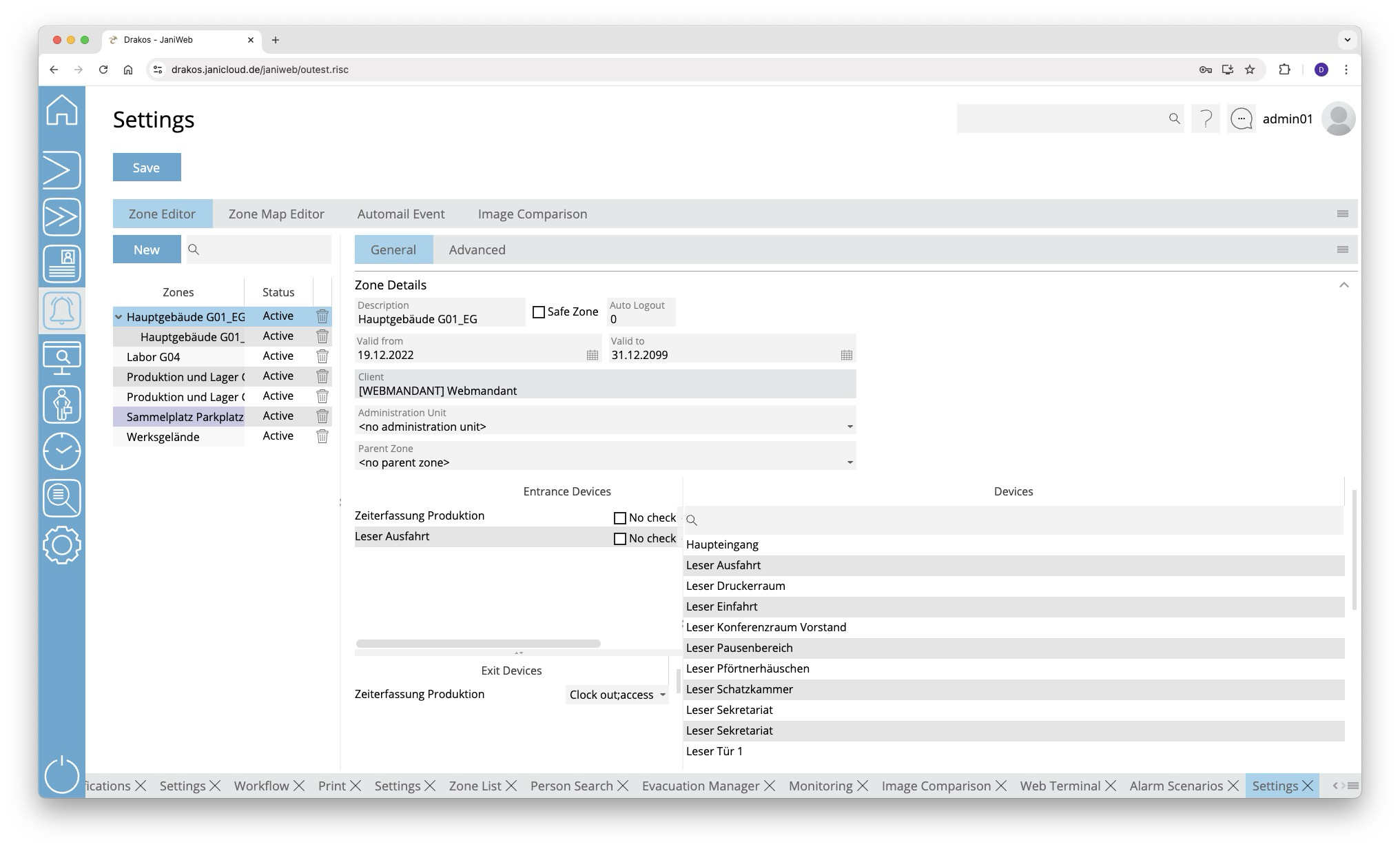
Task: Delete the Labor G04 zone
Action: [x=322, y=356]
